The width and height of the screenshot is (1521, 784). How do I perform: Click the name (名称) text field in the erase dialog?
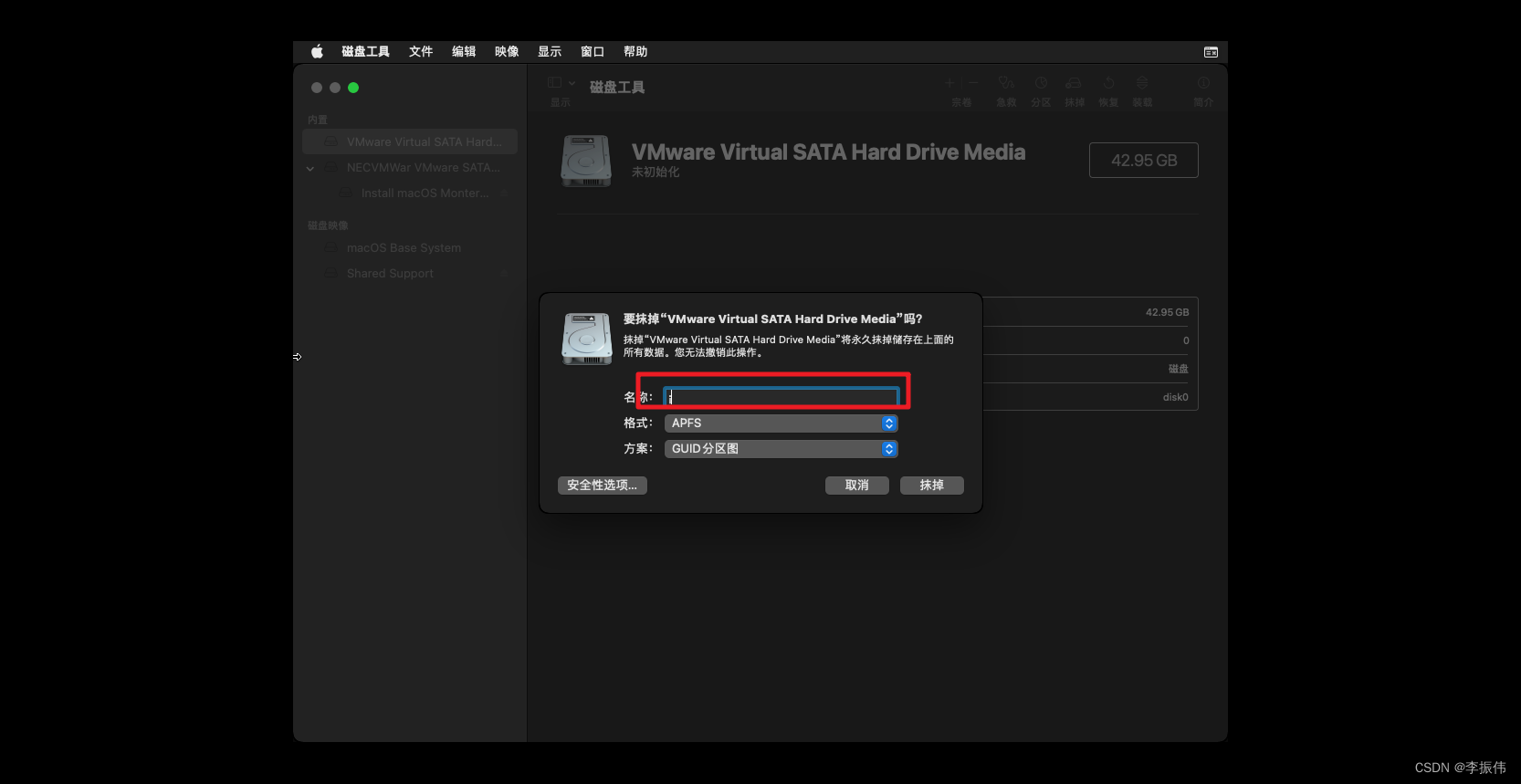pyautogui.click(x=781, y=397)
